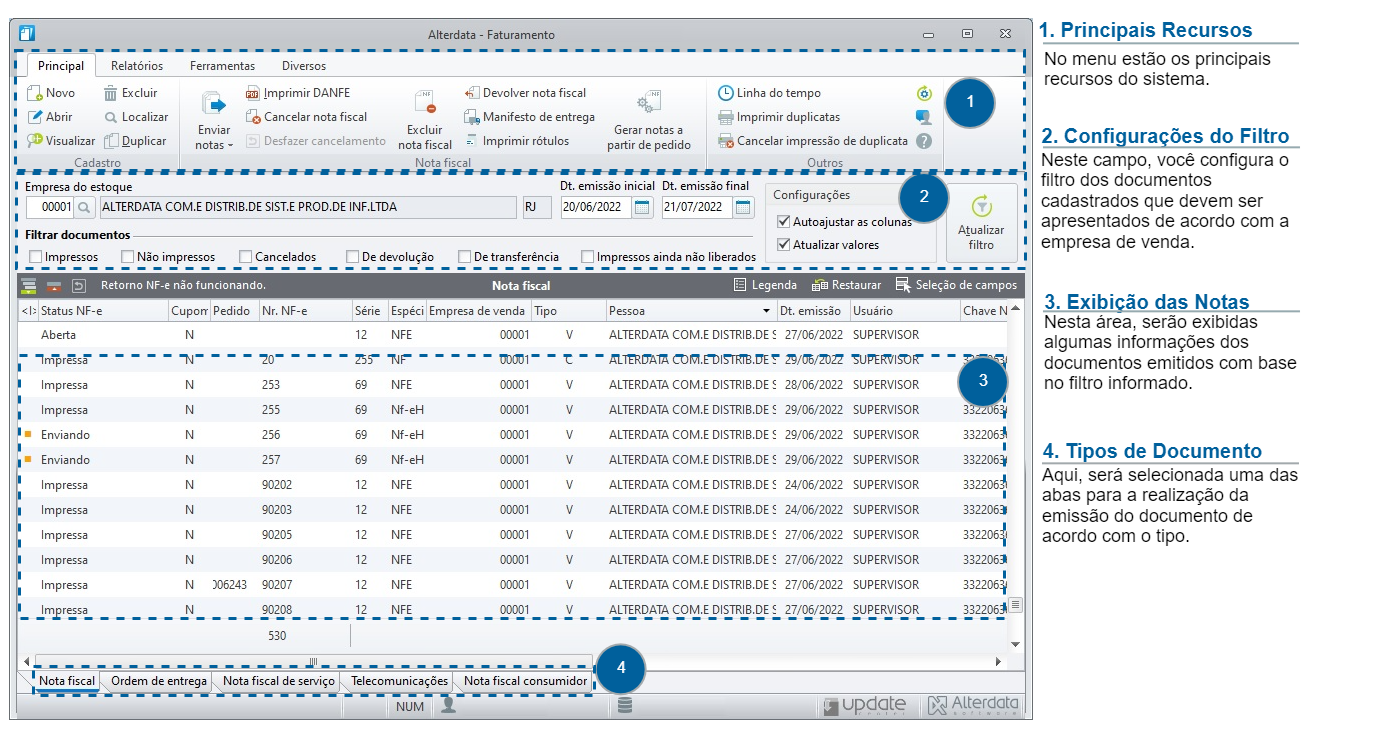Click the horizontal scrollbar thumb under the grid
Screen dimensions: 1378x740
pos(313,661)
